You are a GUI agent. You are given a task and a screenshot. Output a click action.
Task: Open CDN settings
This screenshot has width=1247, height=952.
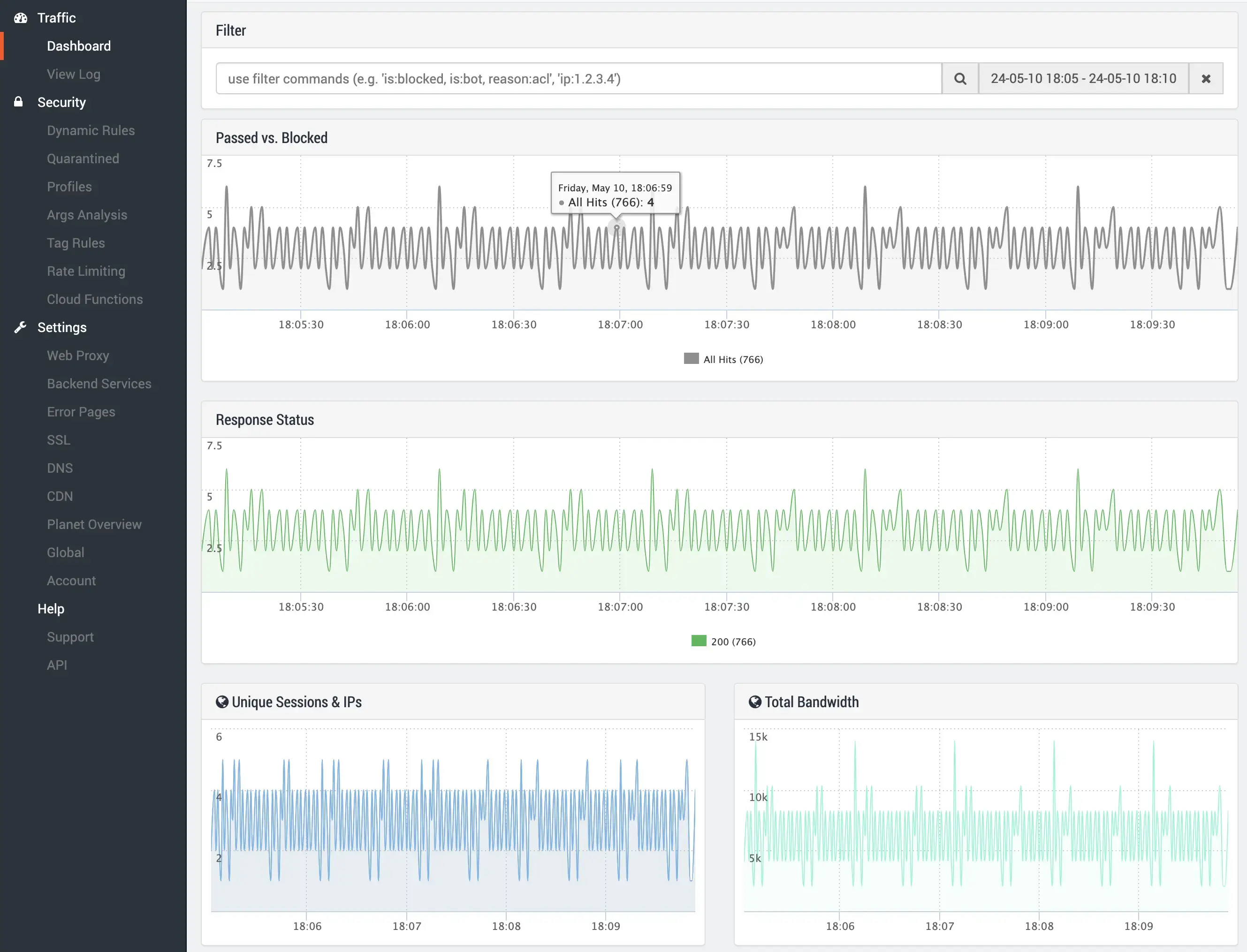pos(60,496)
